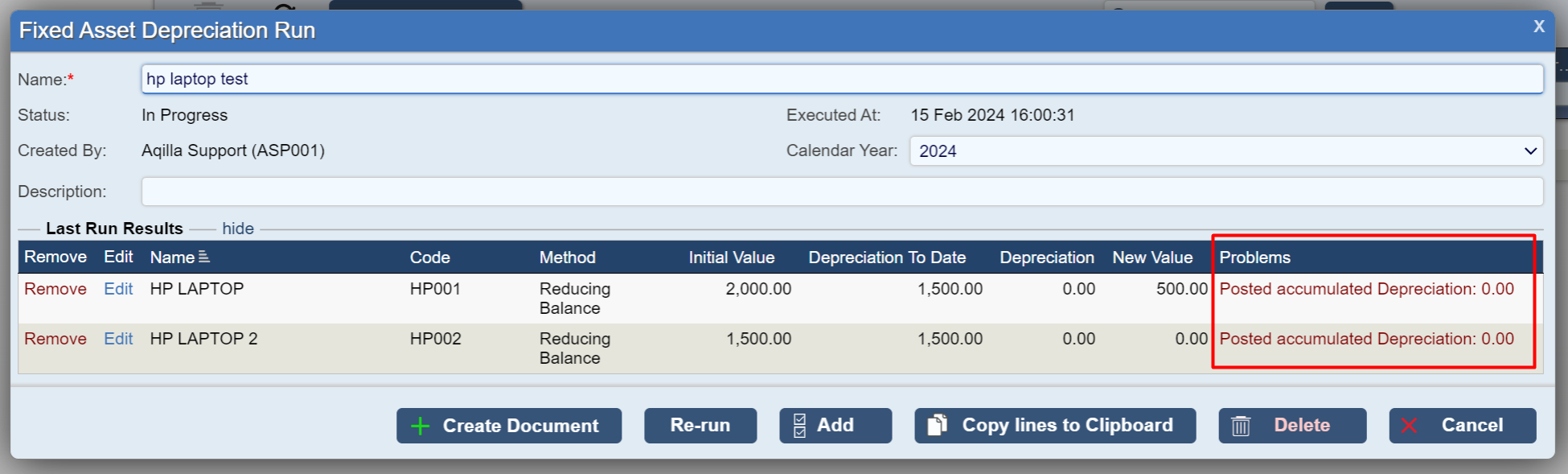Image resolution: width=1568 pixels, height=474 pixels.
Task: Click the Initial Value column header
Action: click(731, 258)
